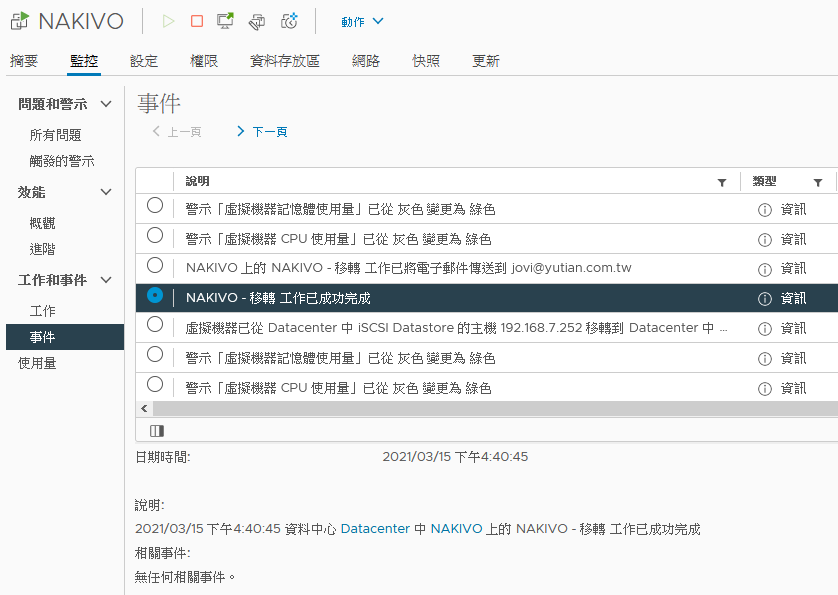This screenshot has height=595, width=838.
Task: Click the iSCSI Datastore migration event text
Action: [x=456, y=328]
